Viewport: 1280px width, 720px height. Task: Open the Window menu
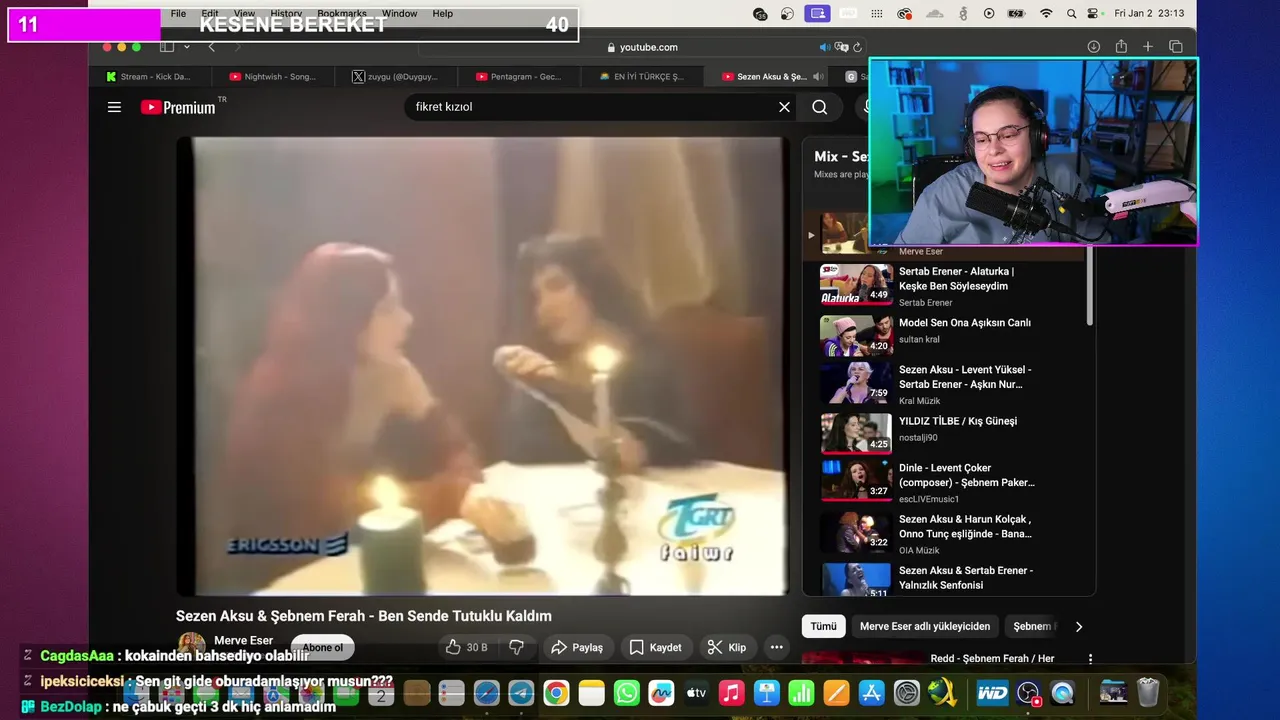click(x=399, y=14)
